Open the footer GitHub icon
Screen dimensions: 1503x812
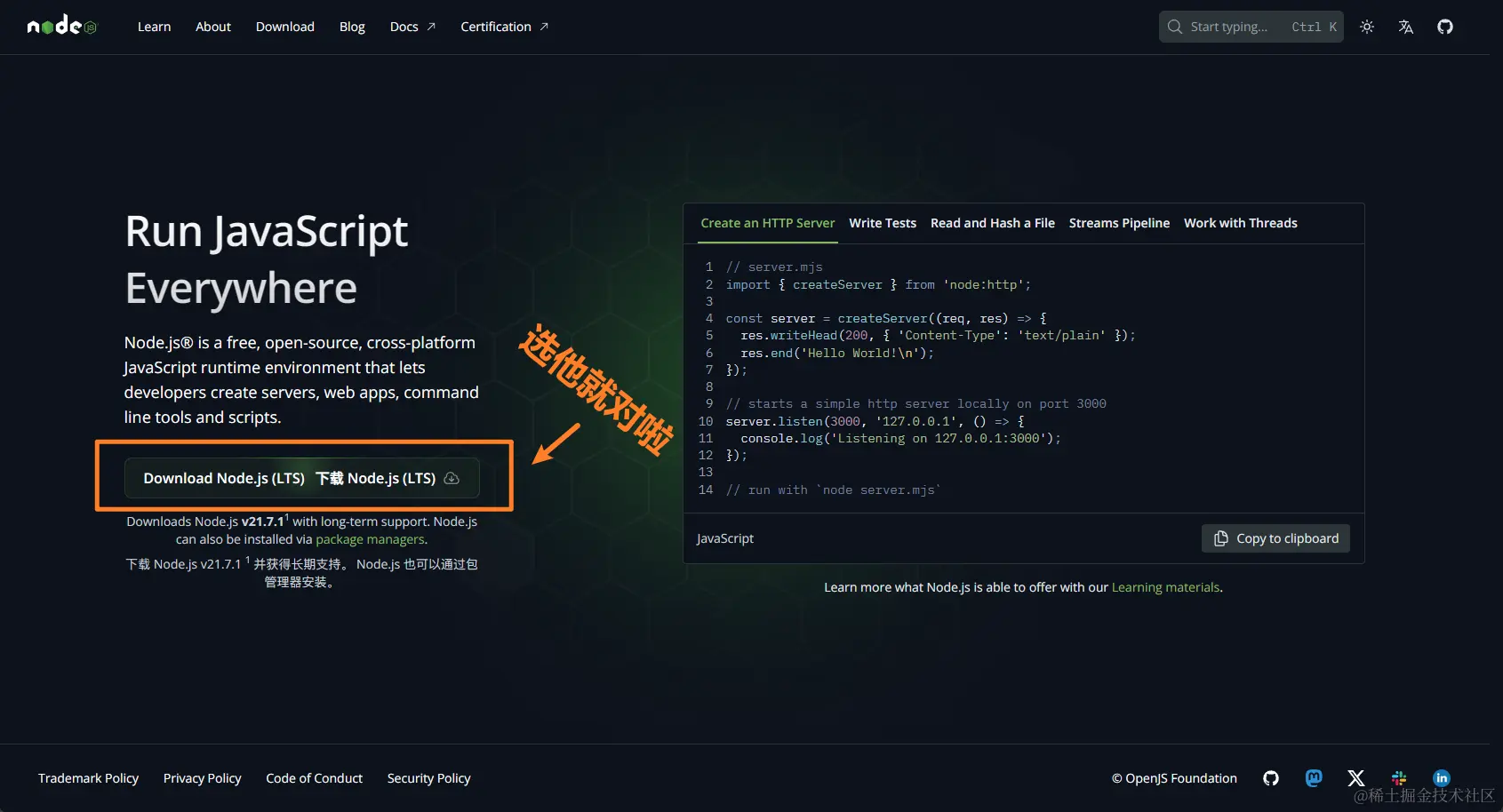click(1271, 778)
